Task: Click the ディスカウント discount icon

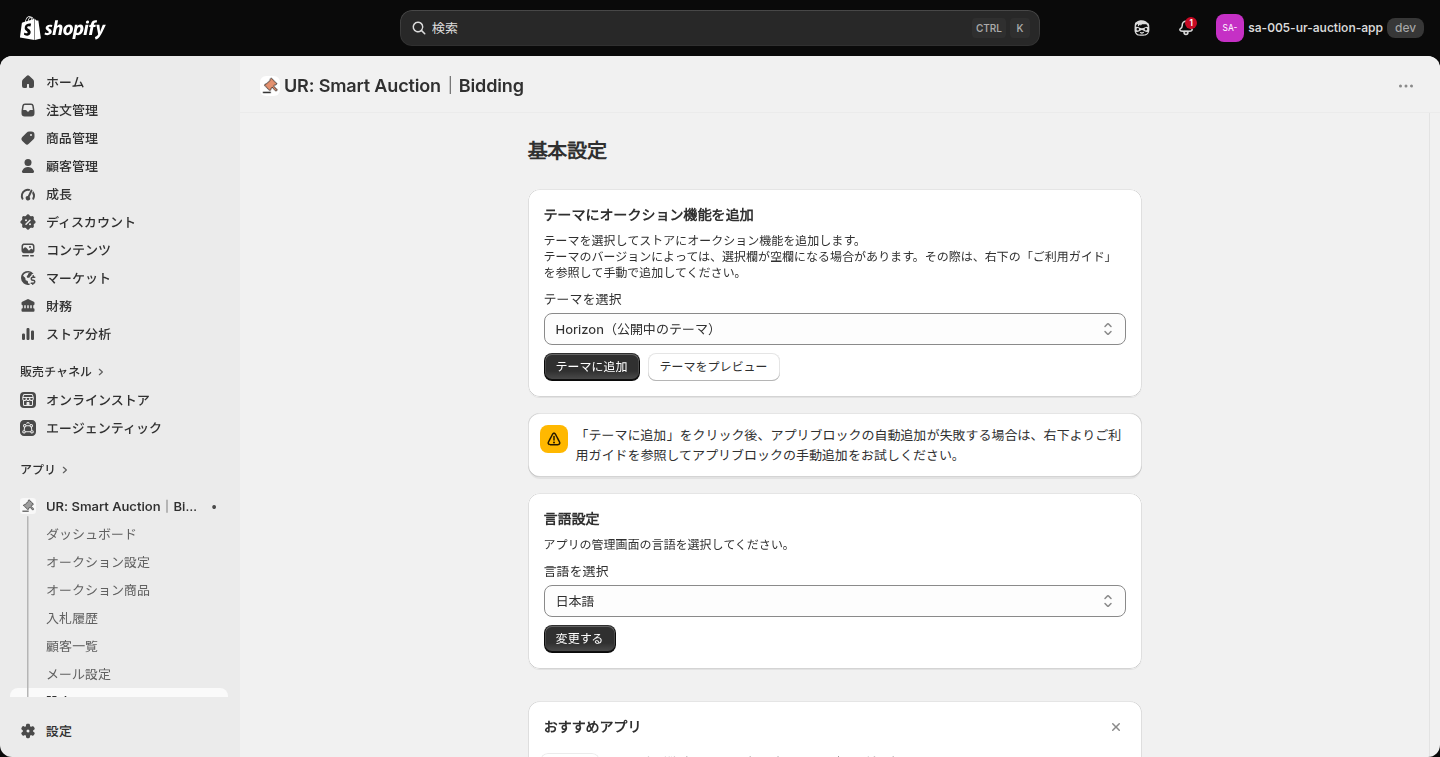Action: click(x=28, y=222)
